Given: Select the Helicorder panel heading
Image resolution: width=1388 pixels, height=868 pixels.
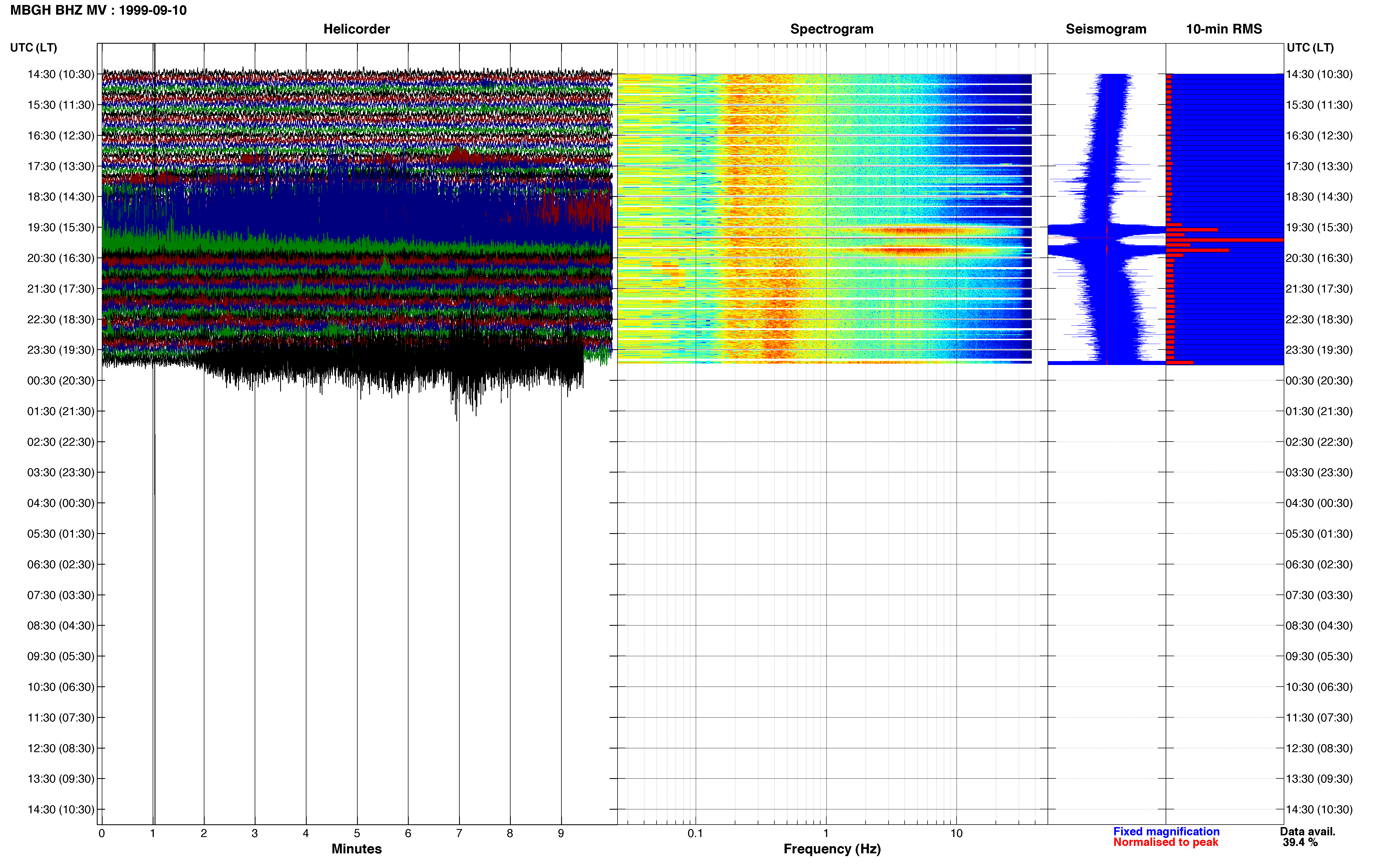Looking at the screenshot, I should tap(356, 29).
